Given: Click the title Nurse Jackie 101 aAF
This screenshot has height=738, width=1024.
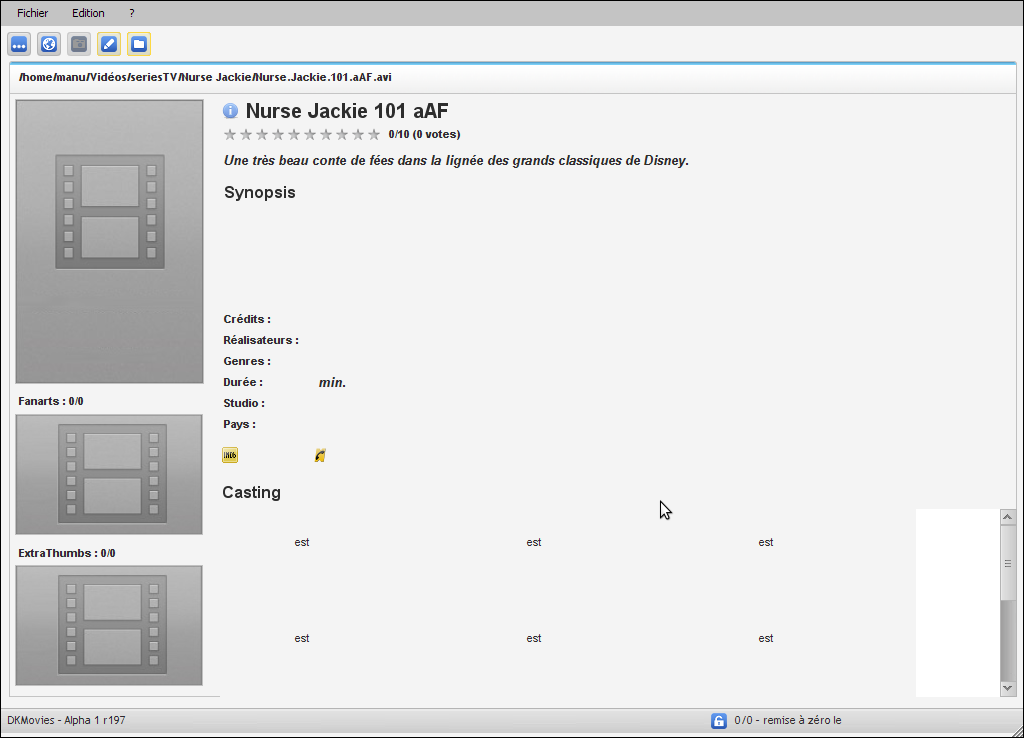Looking at the screenshot, I should point(347,111).
